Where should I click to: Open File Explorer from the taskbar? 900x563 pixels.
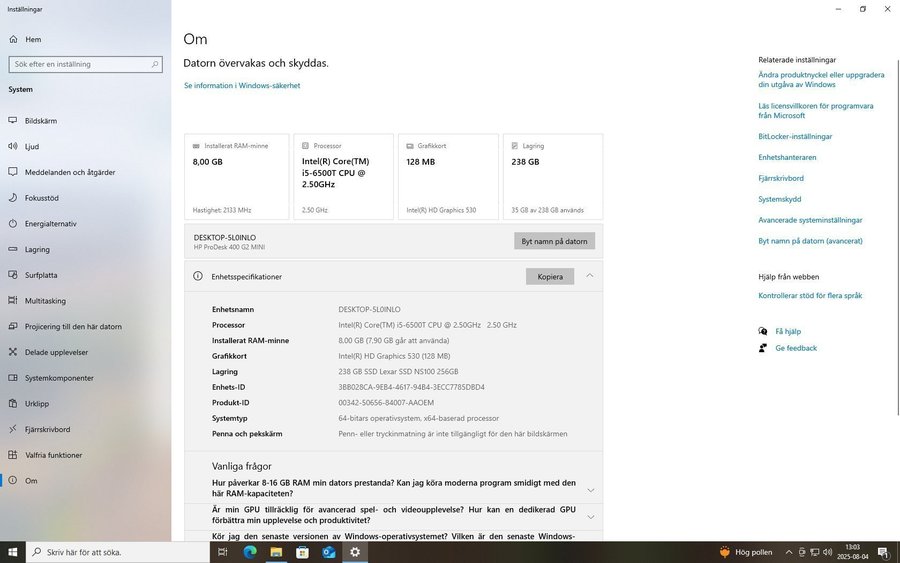(x=276, y=552)
